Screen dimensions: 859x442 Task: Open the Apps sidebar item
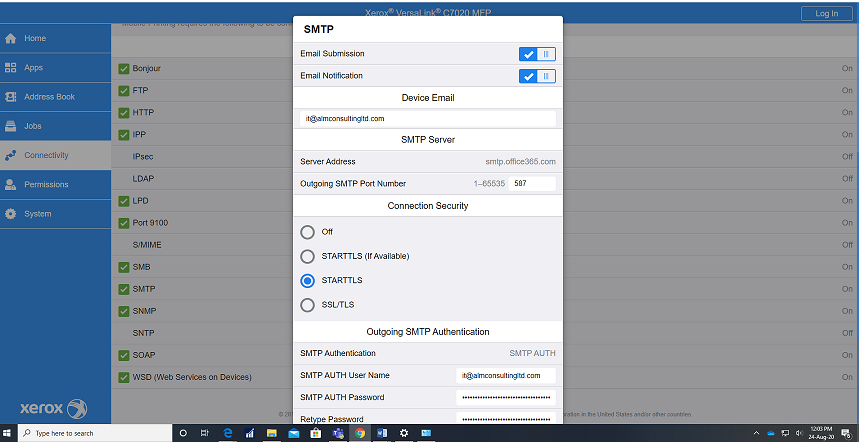[55, 68]
